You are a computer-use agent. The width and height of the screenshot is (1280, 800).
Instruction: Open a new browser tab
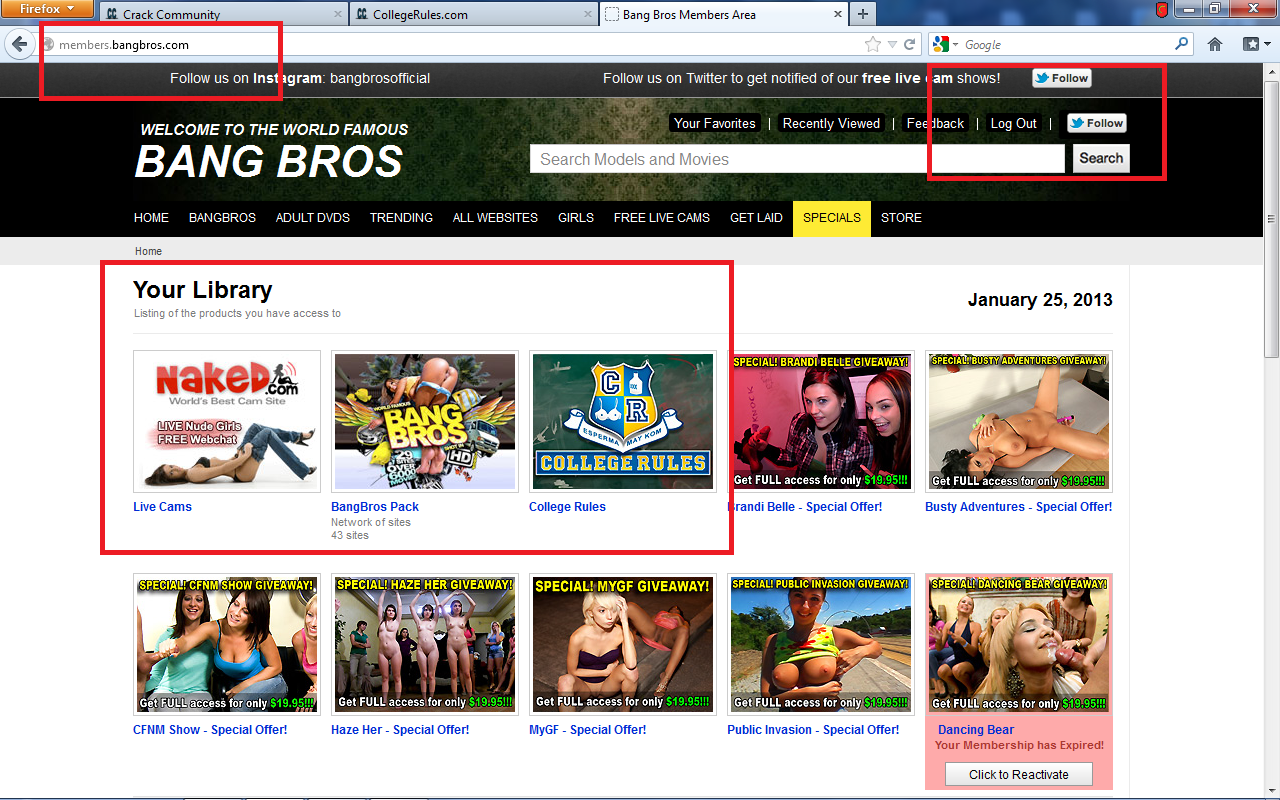863,15
